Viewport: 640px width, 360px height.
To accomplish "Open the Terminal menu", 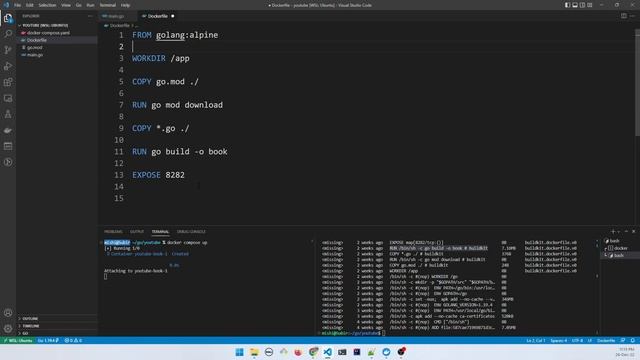I will point(108,5).
